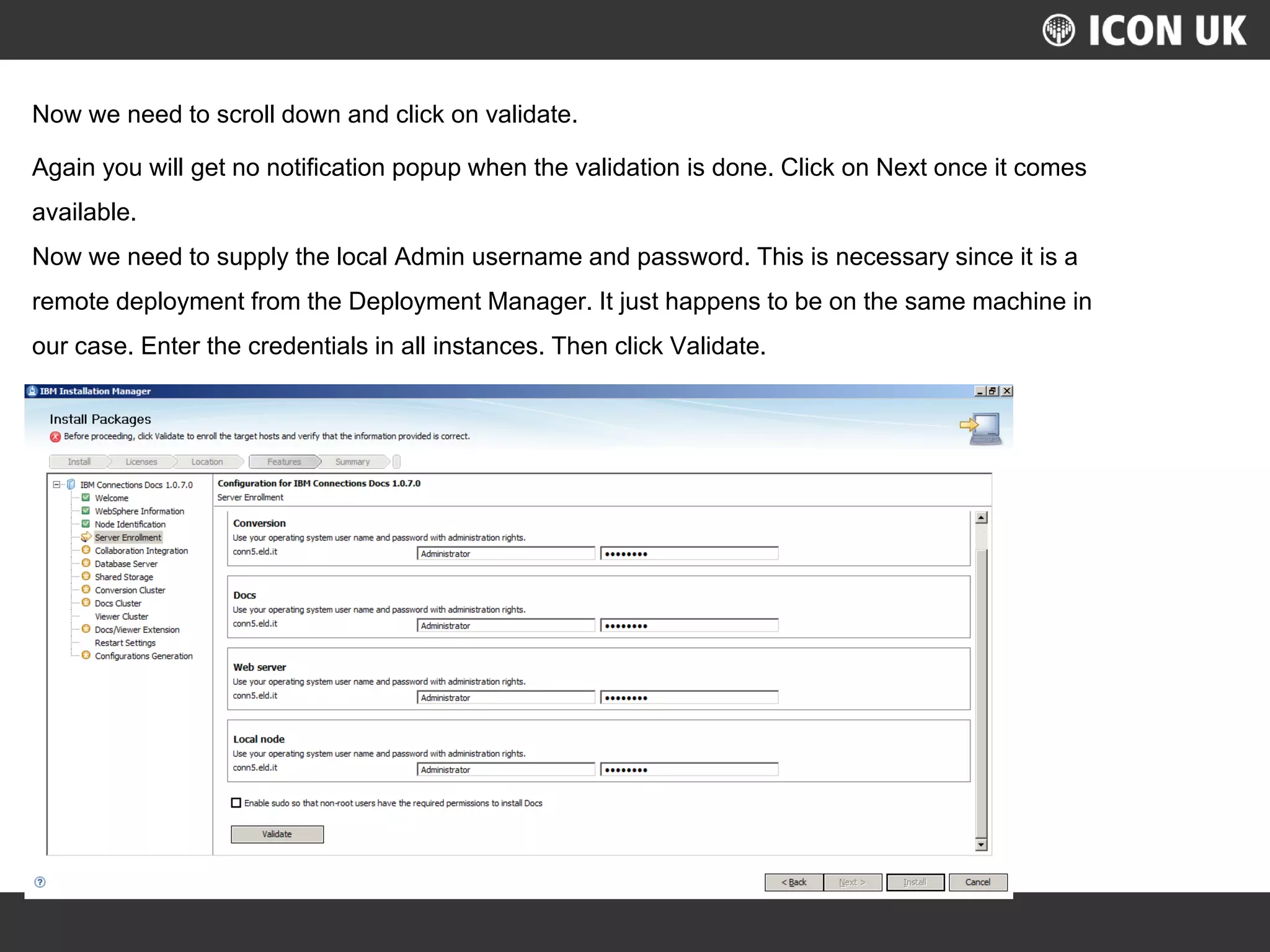Image resolution: width=1270 pixels, height=952 pixels.
Task: Click the Web server password field
Action: (690, 697)
